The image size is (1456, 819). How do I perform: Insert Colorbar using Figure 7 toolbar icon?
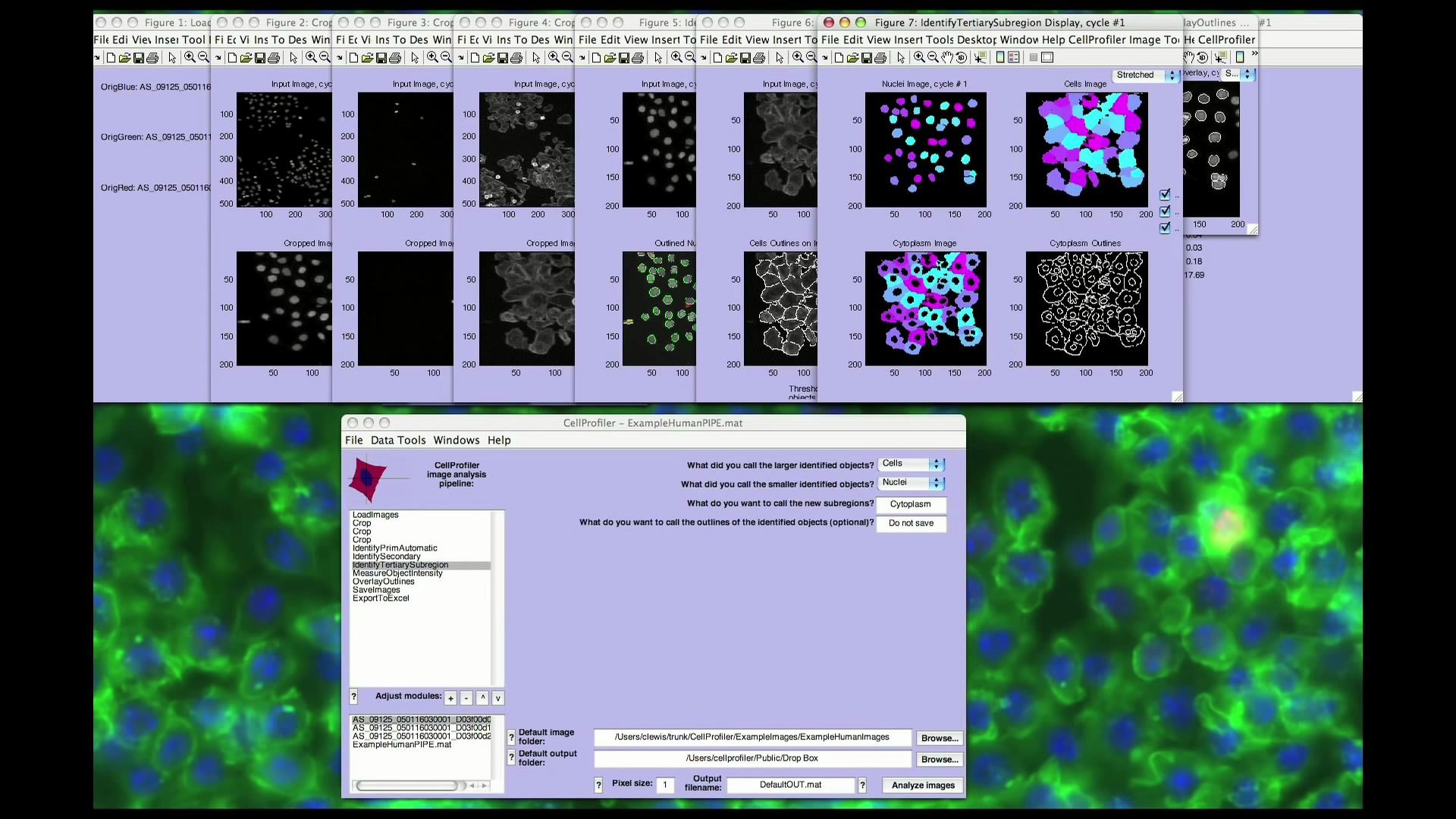(x=1000, y=58)
